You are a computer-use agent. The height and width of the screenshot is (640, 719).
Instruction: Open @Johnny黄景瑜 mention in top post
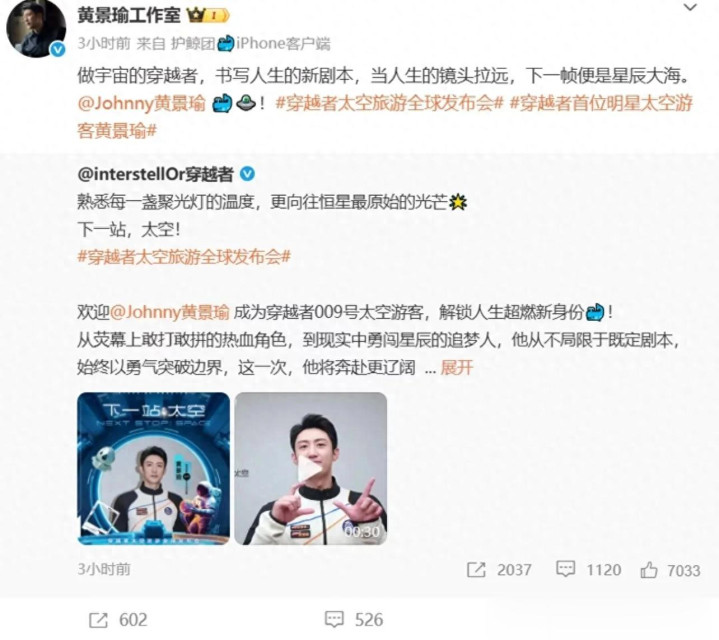141,104
